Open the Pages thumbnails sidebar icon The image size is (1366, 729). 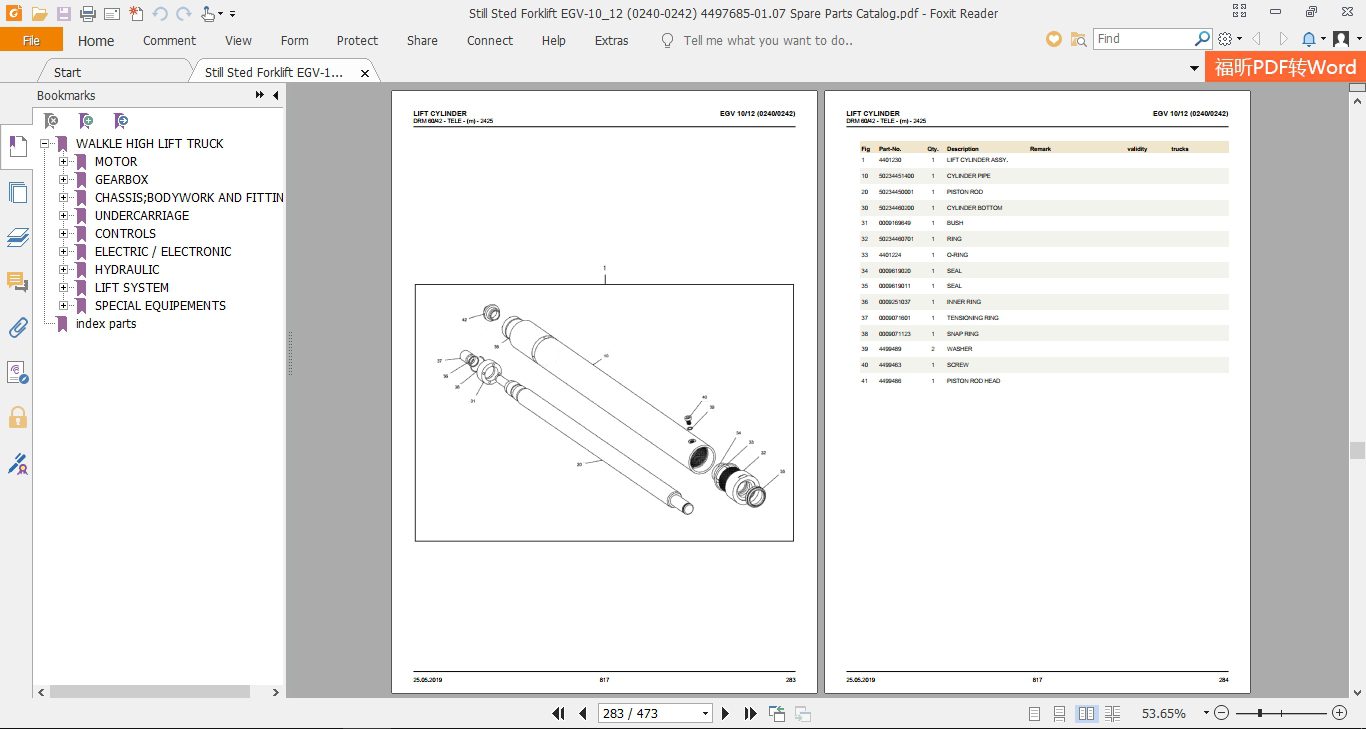(17, 194)
